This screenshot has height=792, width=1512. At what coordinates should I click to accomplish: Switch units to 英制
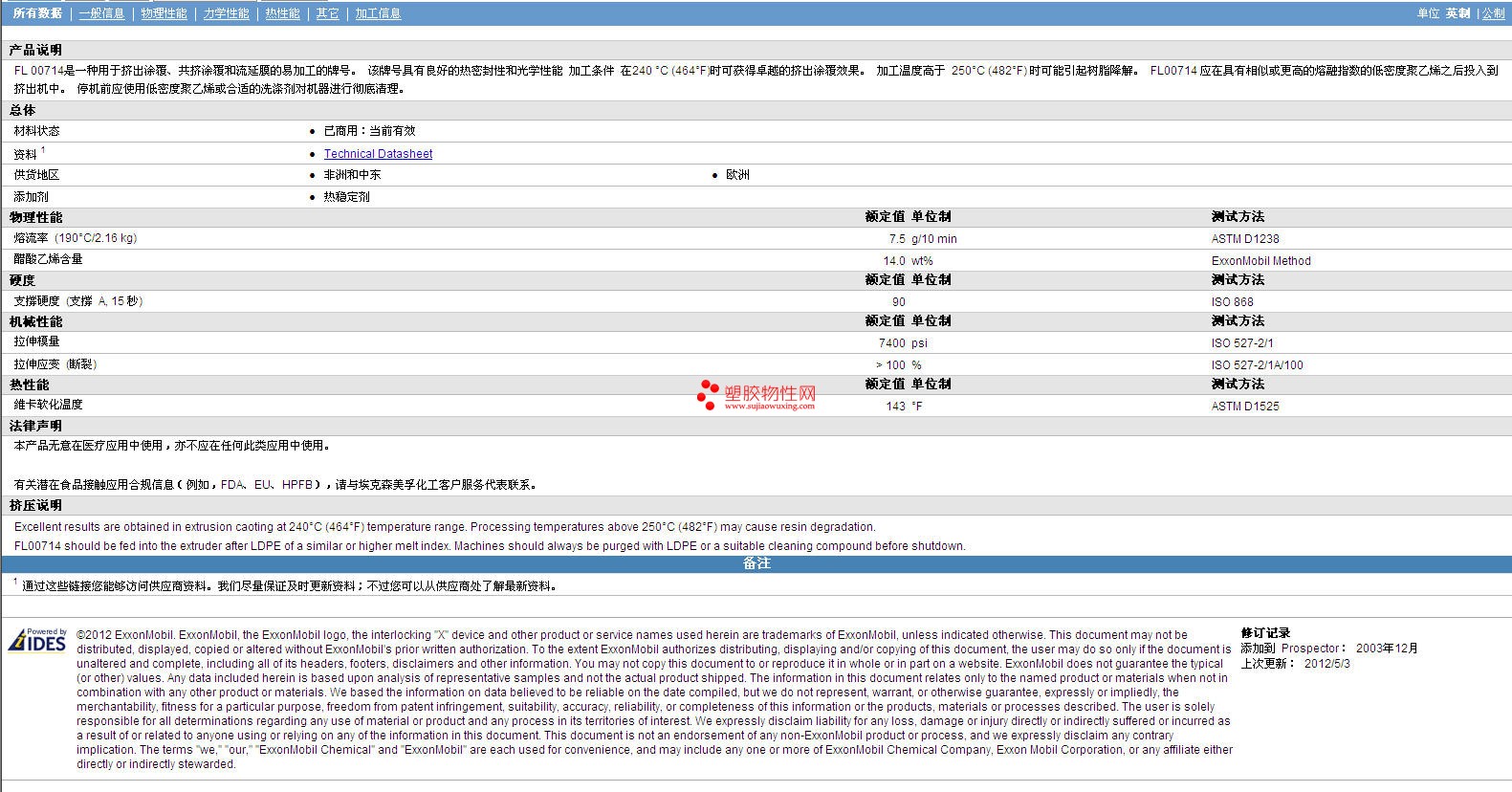pyautogui.click(x=1457, y=13)
